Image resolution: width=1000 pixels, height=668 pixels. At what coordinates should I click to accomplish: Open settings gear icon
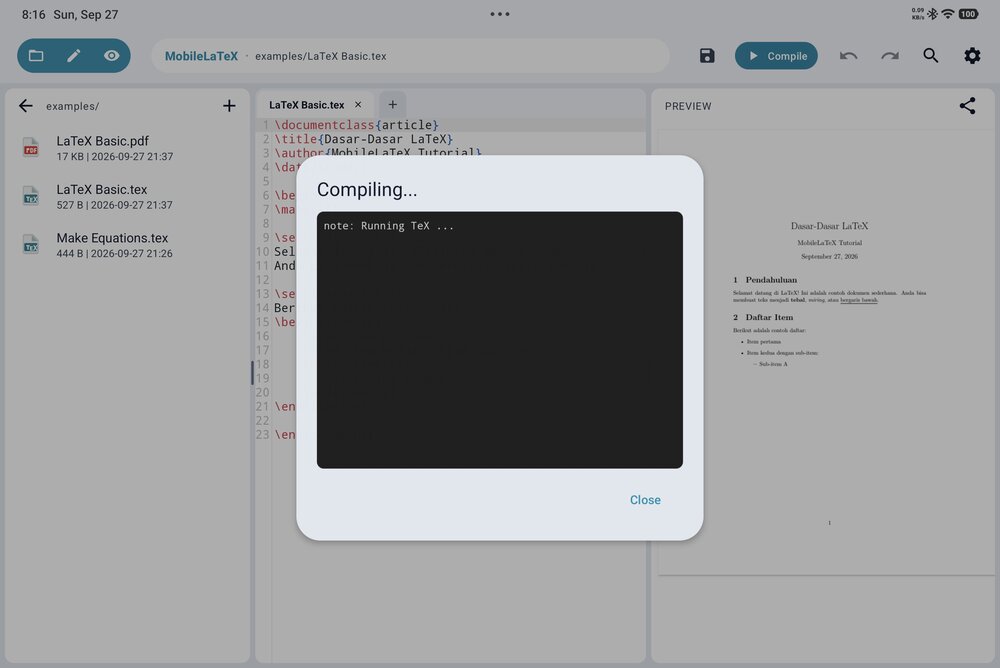pyautogui.click(x=972, y=56)
